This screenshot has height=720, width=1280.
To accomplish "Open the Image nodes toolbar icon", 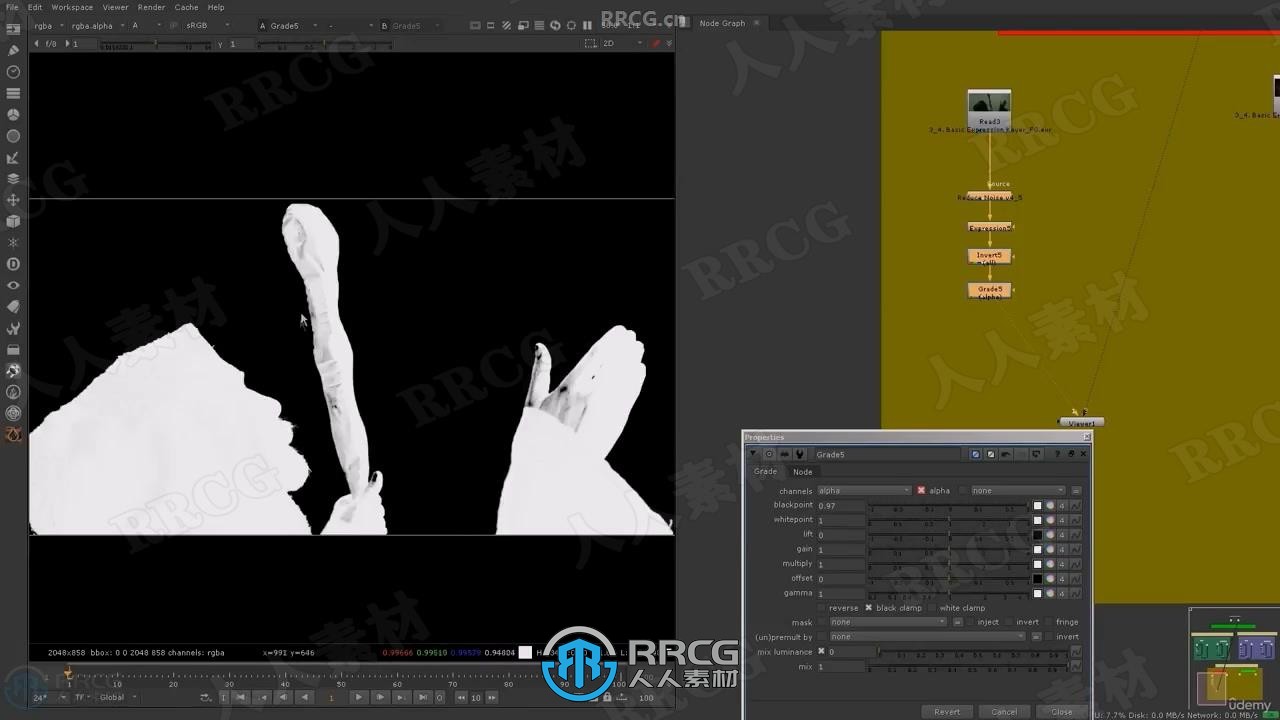I will point(13,29).
